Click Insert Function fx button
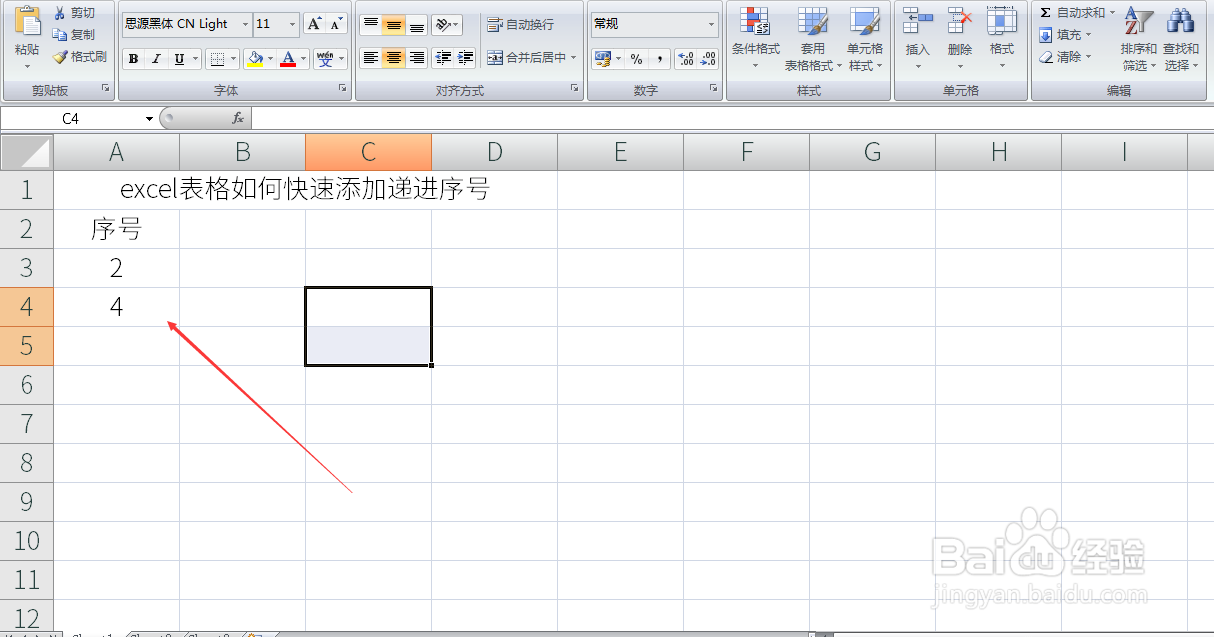The height and width of the screenshot is (637, 1214). 238,118
